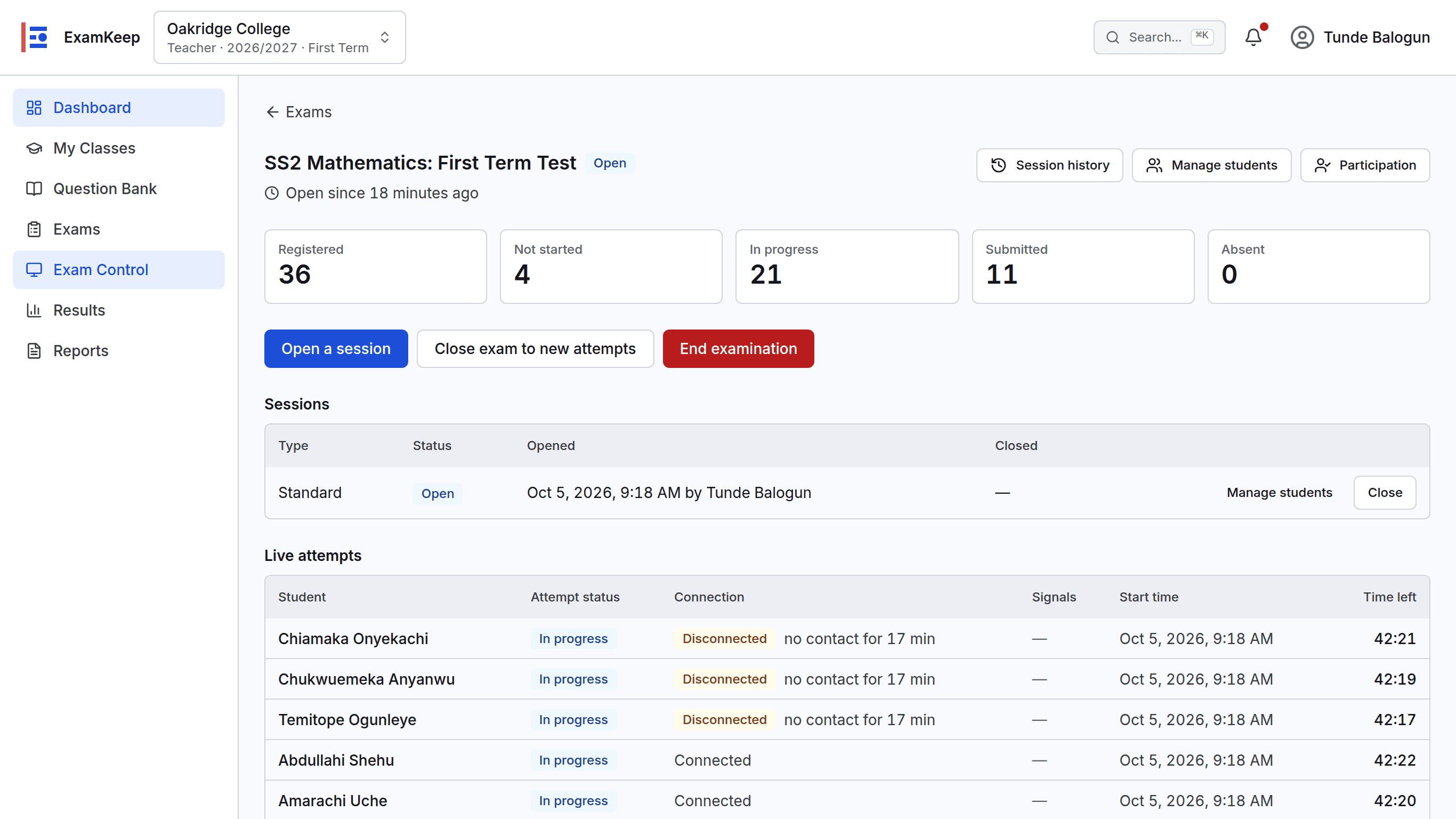The width and height of the screenshot is (1456, 819).
Task: Click the My Classes graduation cap icon
Action: pyautogui.click(x=34, y=148)
